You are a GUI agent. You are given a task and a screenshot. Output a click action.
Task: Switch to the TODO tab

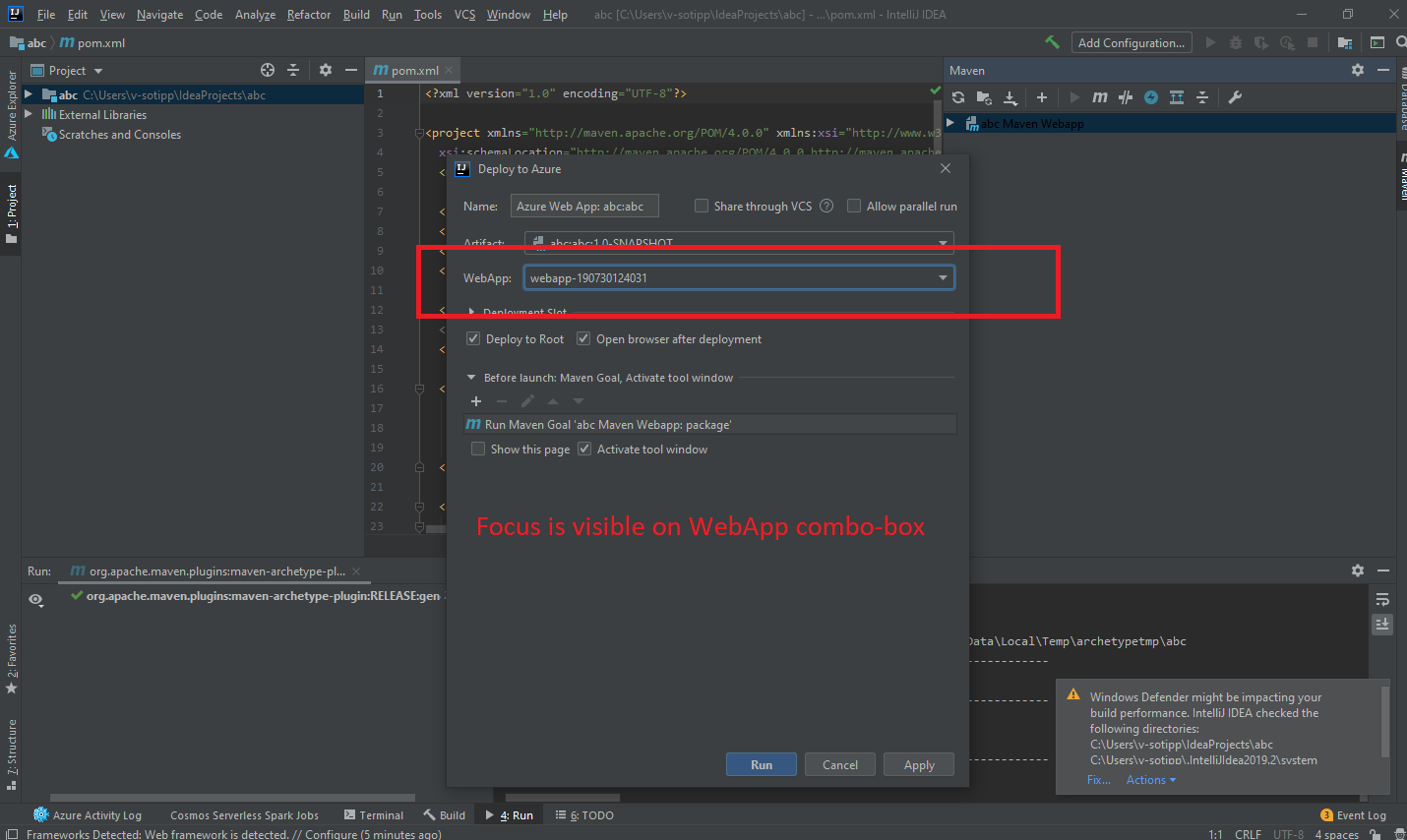tap(584, 814)
